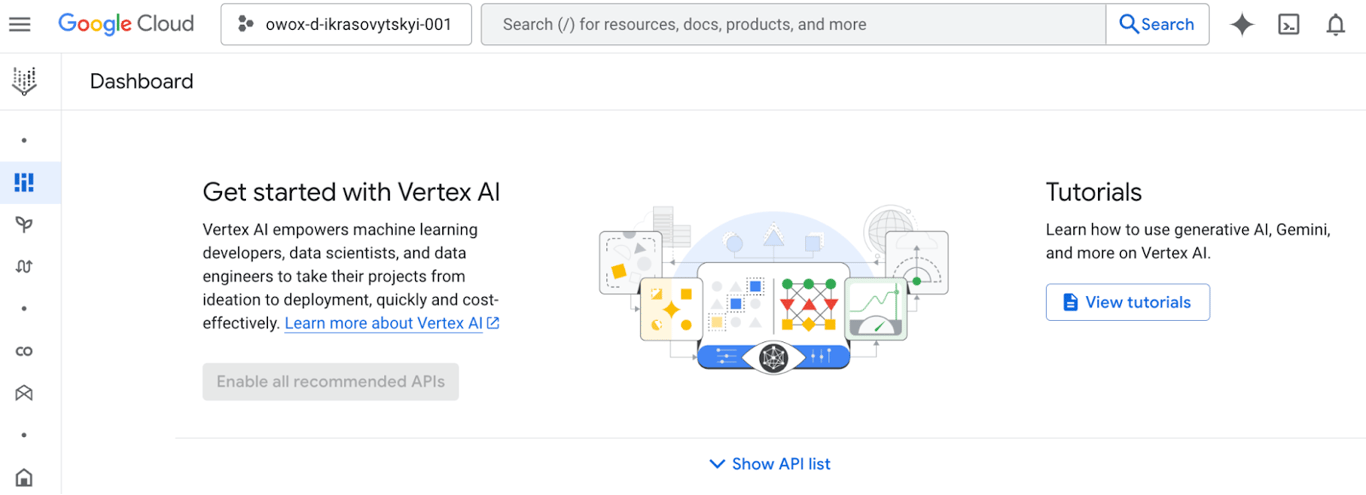Viewport: 1366px width, 495px height.
Task: Click the Google Cloud logo
Action: point(126,24)
